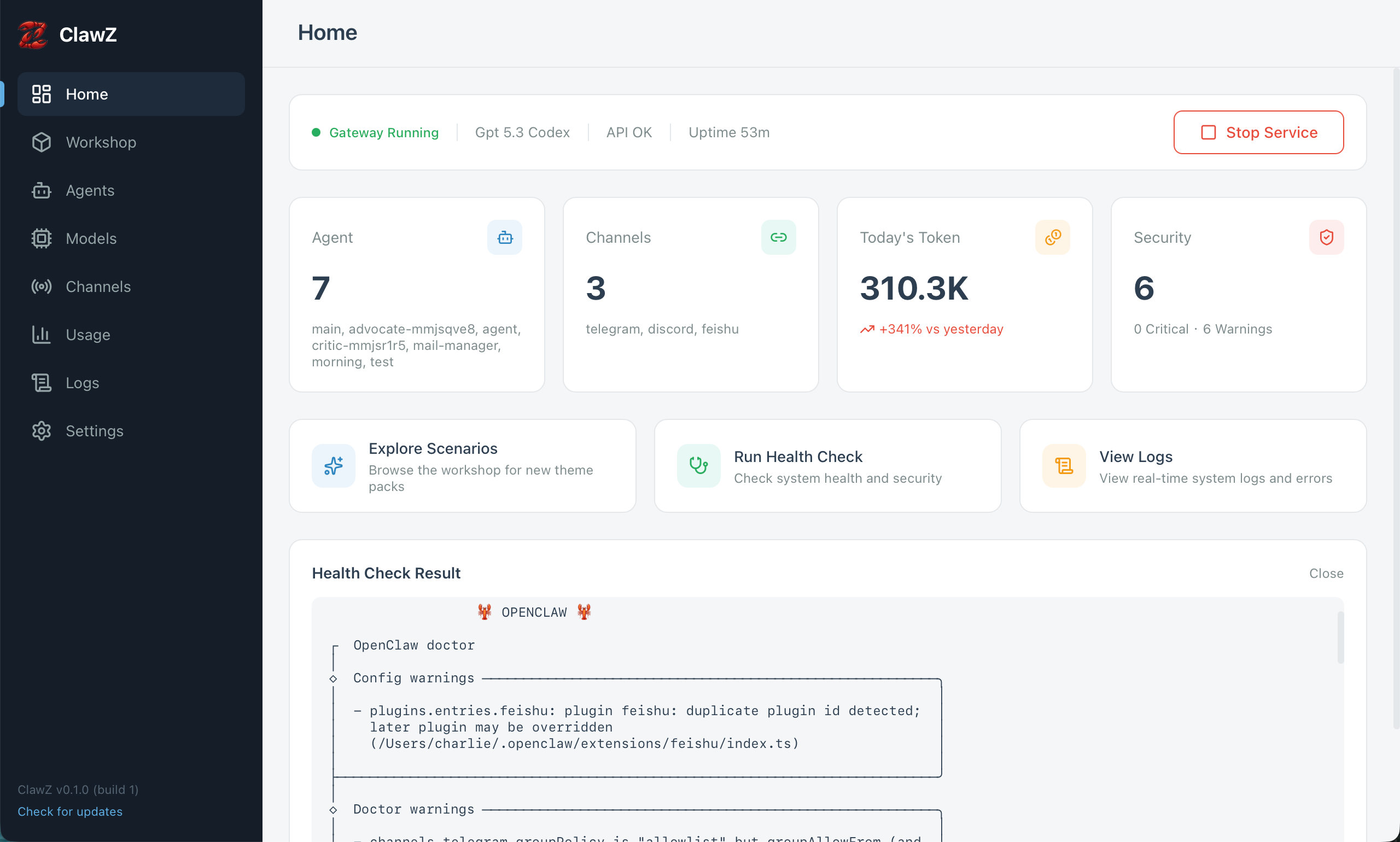Click the sparkles icon beside Explore Scenarios
The image size is (1400, 842).
pos(333,466)
